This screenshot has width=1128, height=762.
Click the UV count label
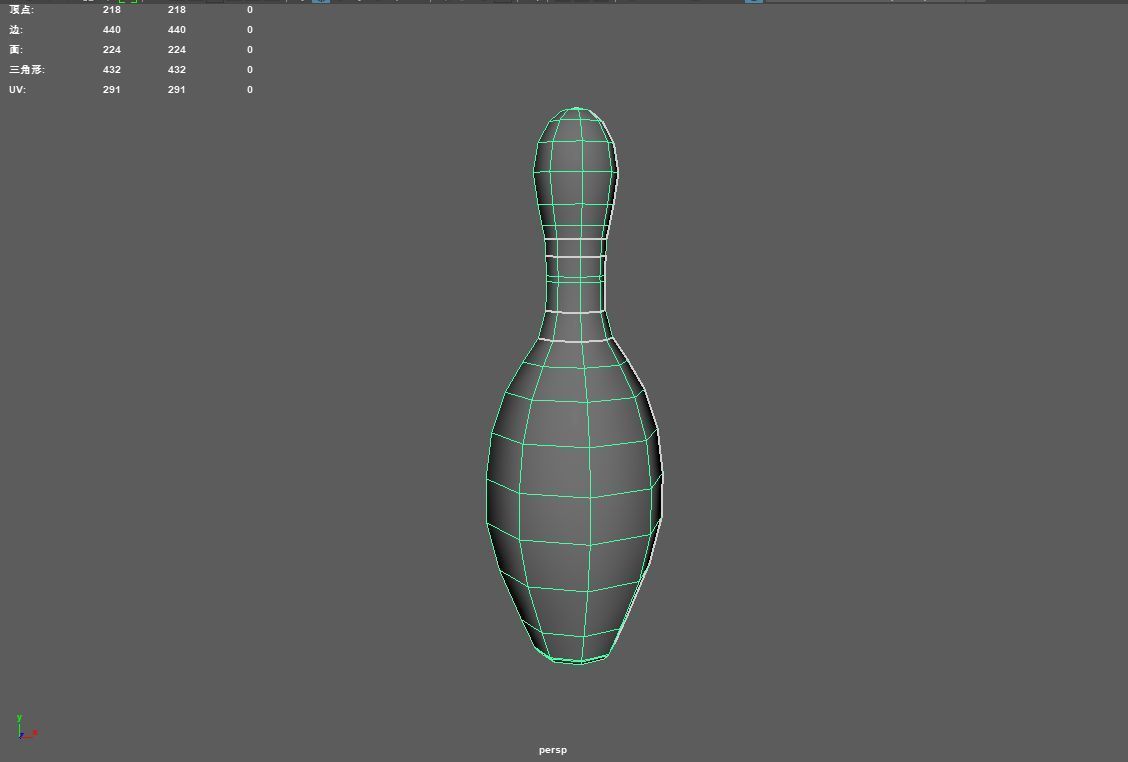pos(17,90)
